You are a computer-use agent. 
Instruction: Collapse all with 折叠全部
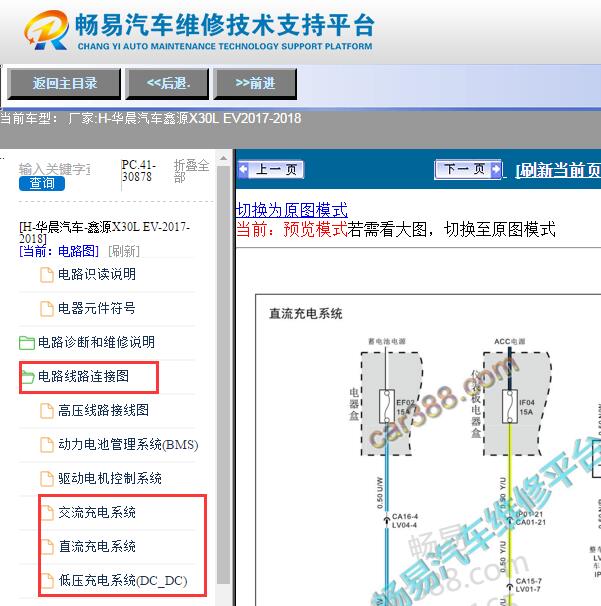(191, 171)
